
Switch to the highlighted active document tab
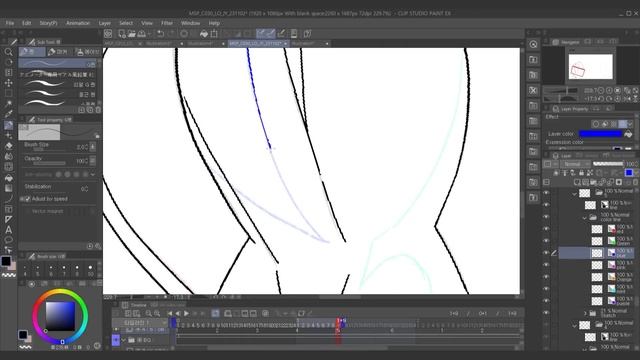pos(257,43)
